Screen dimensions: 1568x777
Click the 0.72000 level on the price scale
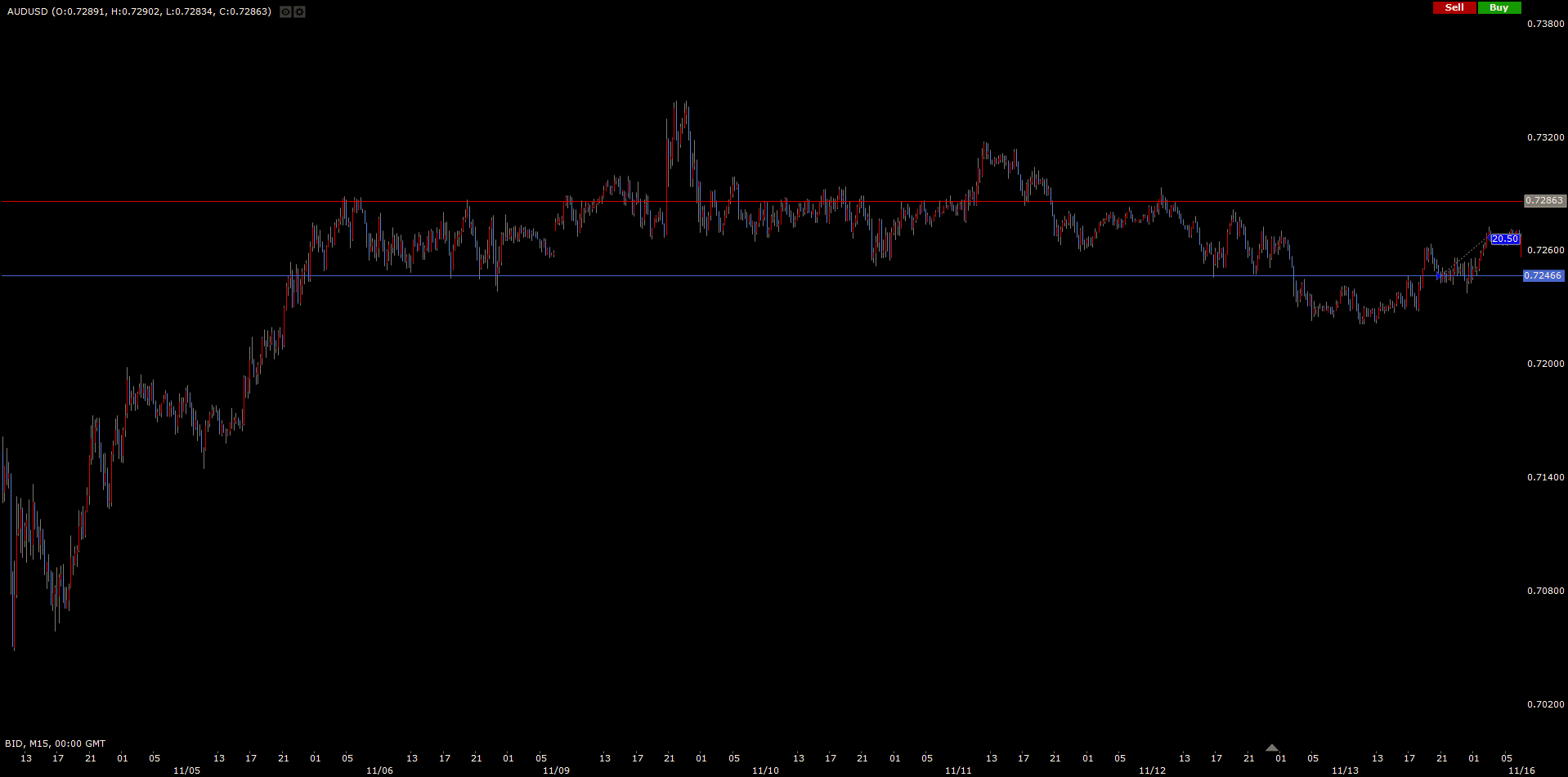pos(1545,364)
